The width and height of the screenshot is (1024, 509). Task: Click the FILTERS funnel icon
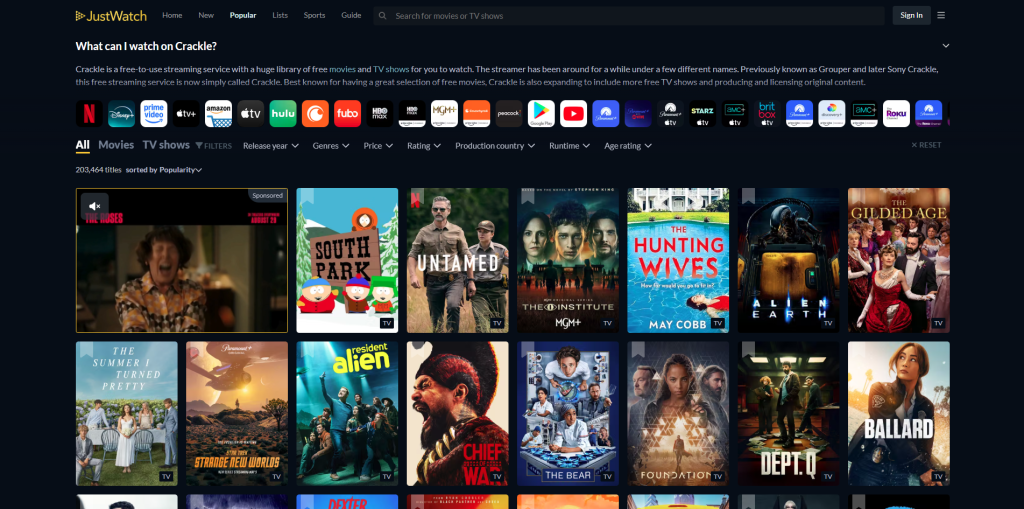pos(199,146)
